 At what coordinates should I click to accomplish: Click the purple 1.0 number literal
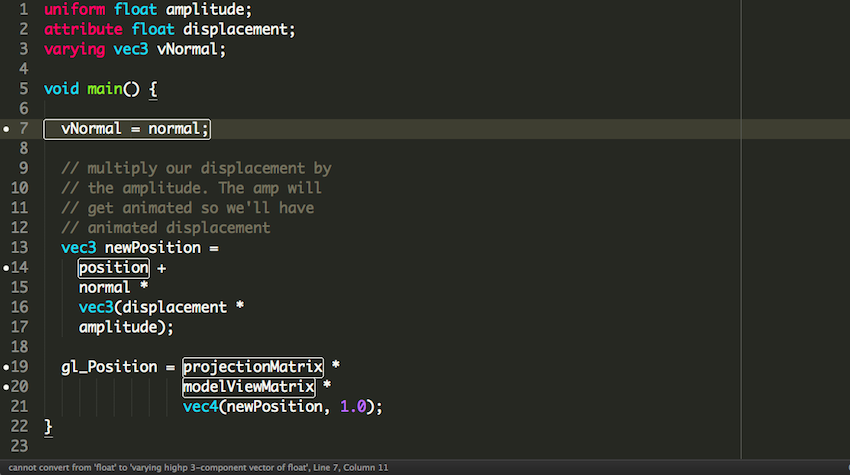[x=352, y=407]
